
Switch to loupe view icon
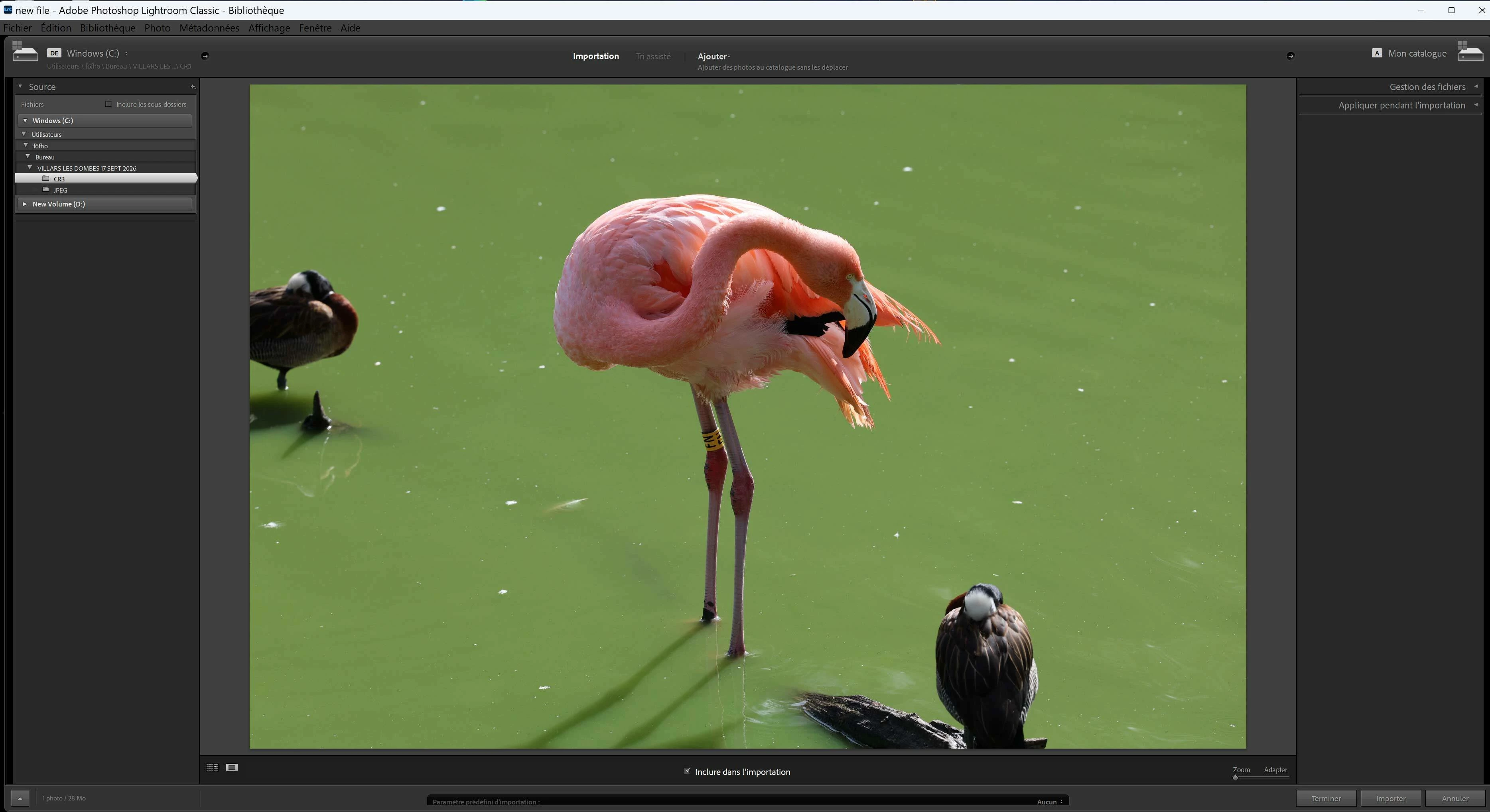pos(232,767)
